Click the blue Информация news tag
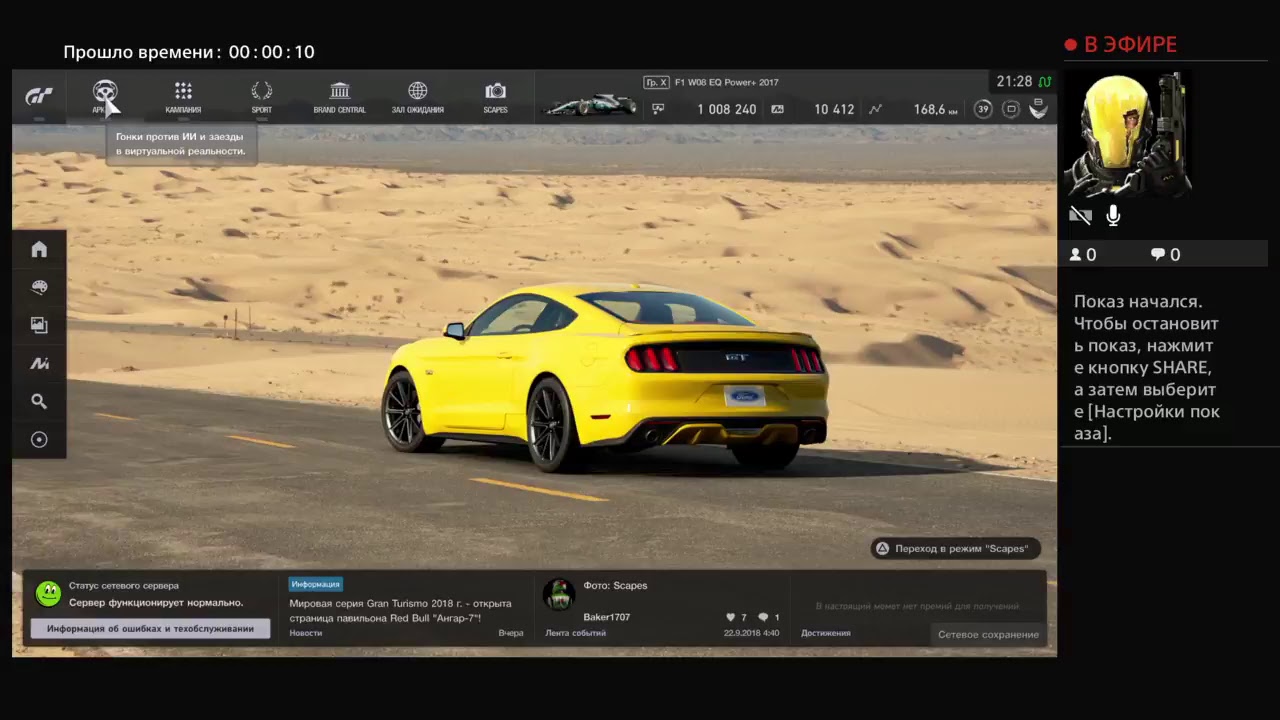1280x720 pixels. point(316,584)
